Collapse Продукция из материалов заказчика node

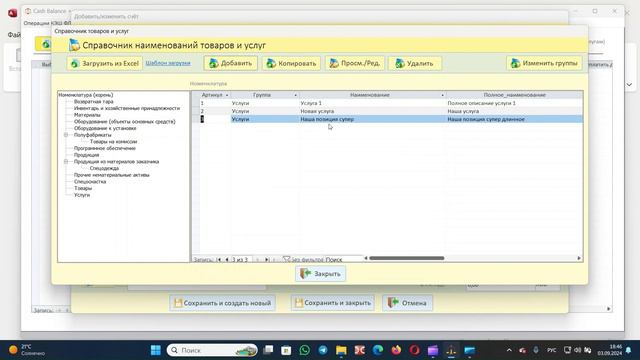(x=66, y=162)
